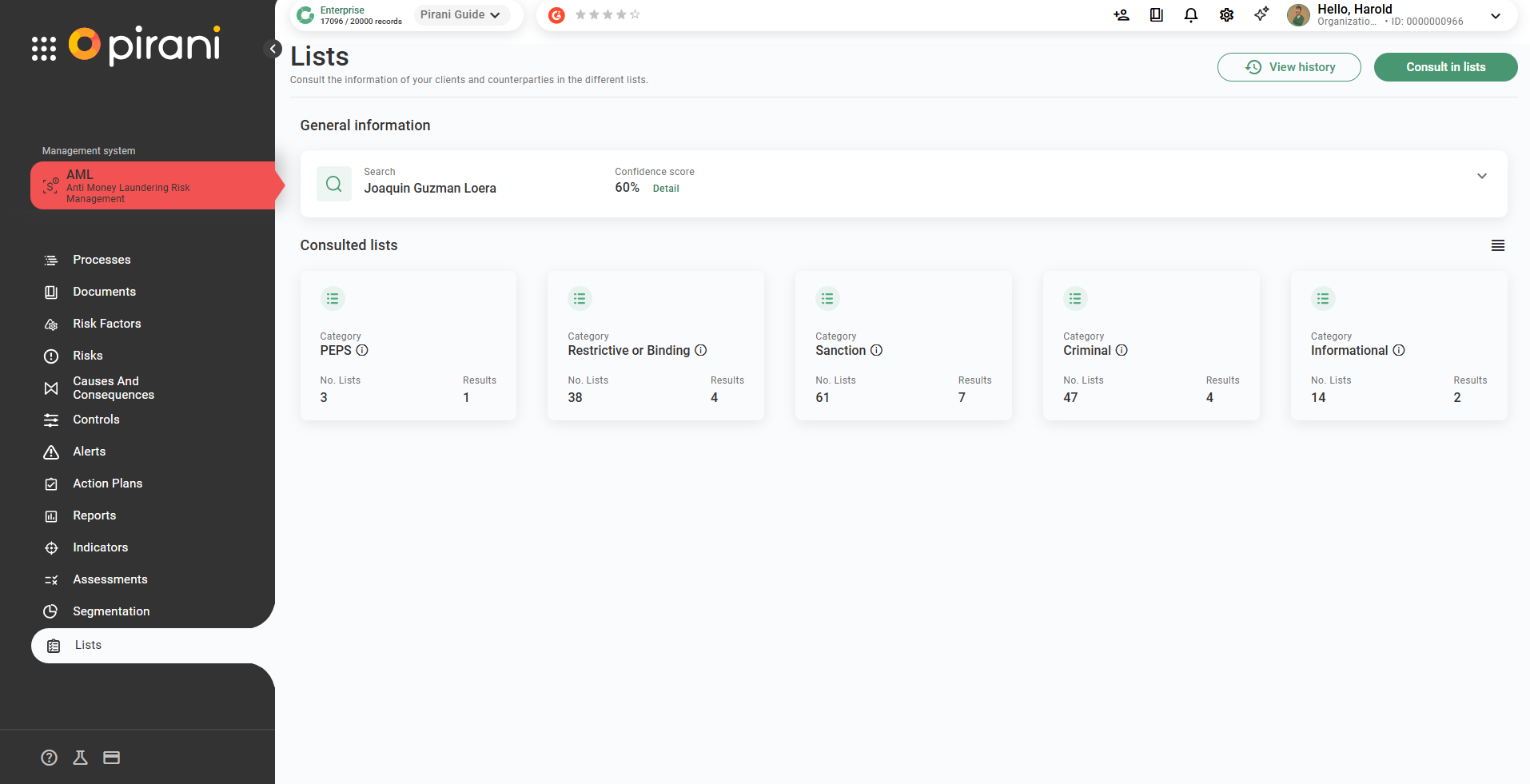Collapse the sidebar with arrow button
The image size is (1530, 784).
(x=273, y=49)
